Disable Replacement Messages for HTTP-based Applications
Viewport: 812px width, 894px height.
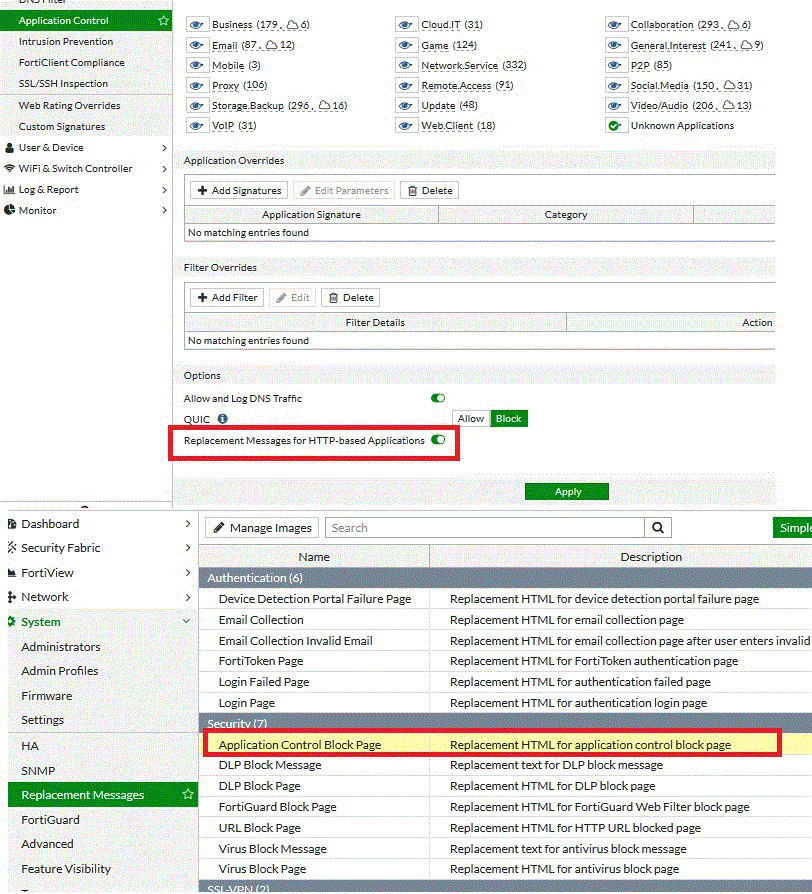[438, 440]
